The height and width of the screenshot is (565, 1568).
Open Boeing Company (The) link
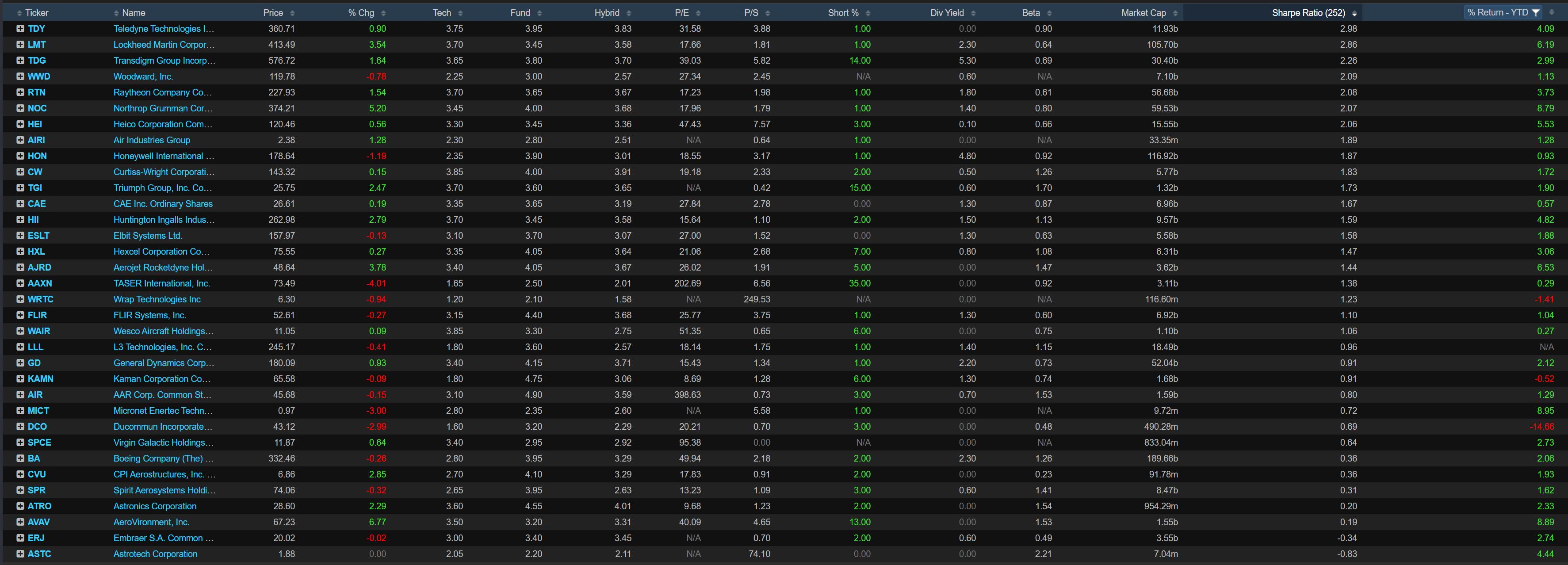pos(164,458)
